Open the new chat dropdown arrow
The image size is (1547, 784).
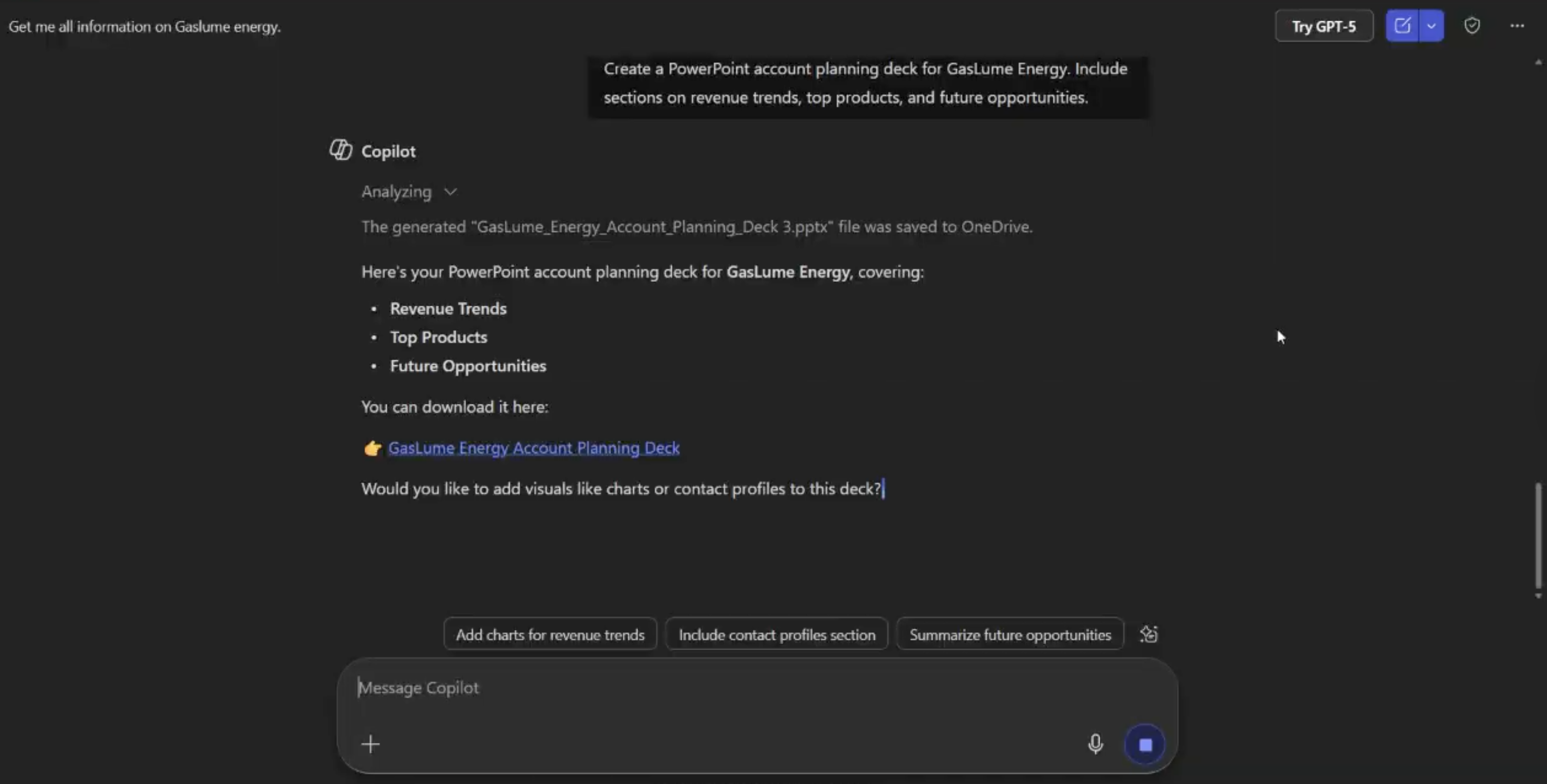(1431, 26)
